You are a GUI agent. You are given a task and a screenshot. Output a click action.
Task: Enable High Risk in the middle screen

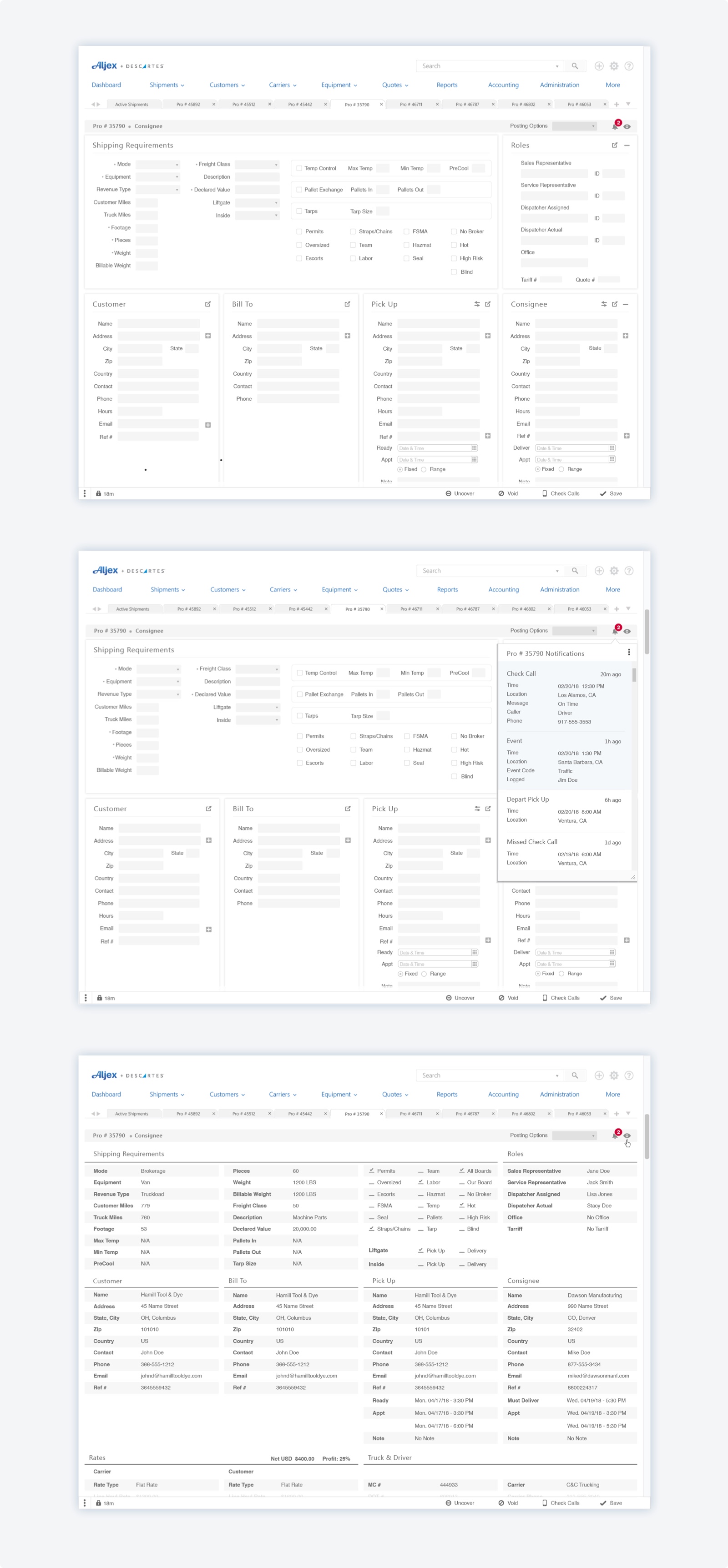click(x=455, y=763)
